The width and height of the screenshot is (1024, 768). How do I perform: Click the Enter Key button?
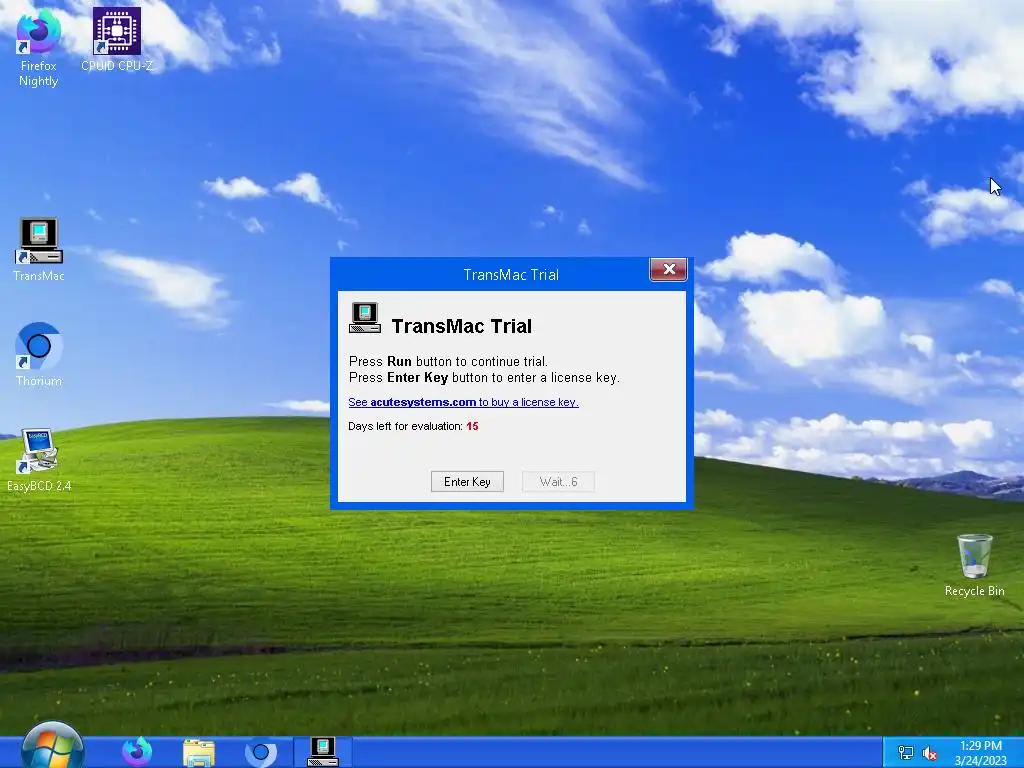tap(467, 482)
